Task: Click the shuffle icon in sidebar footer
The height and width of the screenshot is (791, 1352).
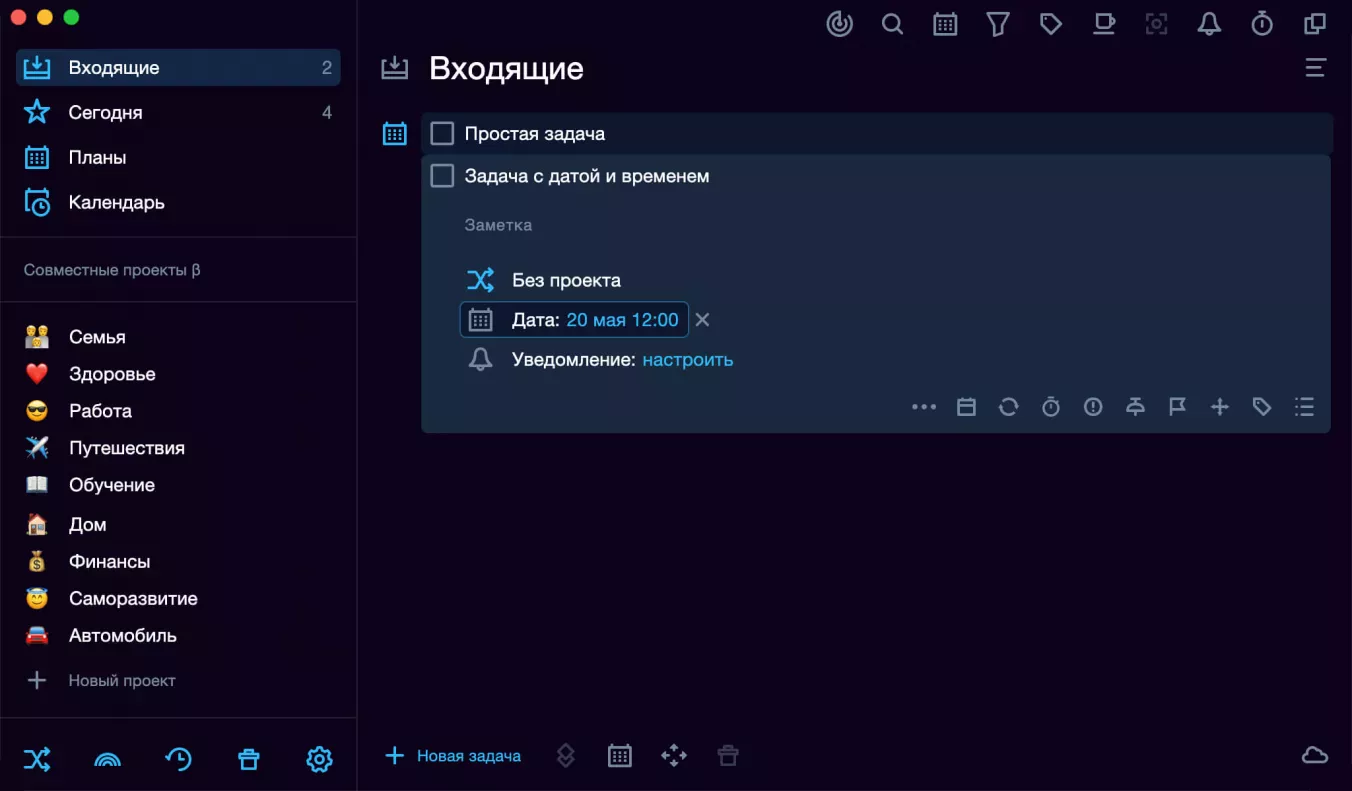Action: coord(37,759)
